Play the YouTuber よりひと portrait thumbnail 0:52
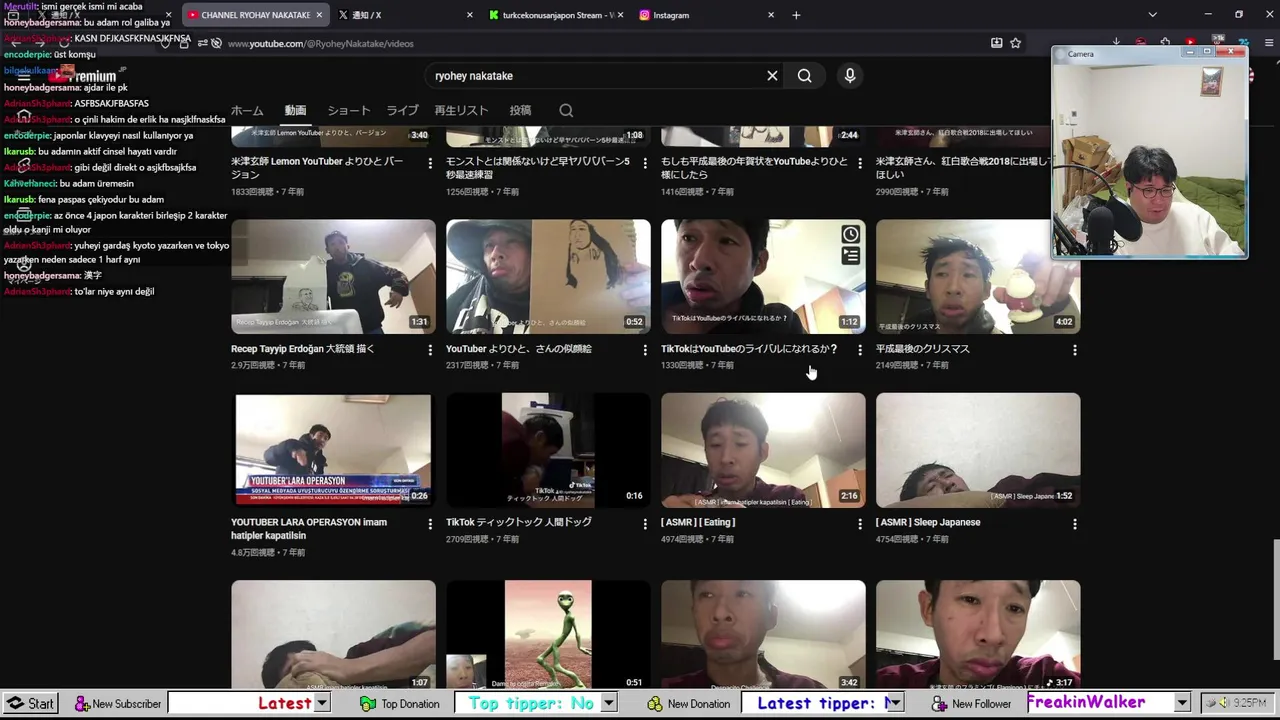This screenshot has width=1280, height=720. pos(548,276)
